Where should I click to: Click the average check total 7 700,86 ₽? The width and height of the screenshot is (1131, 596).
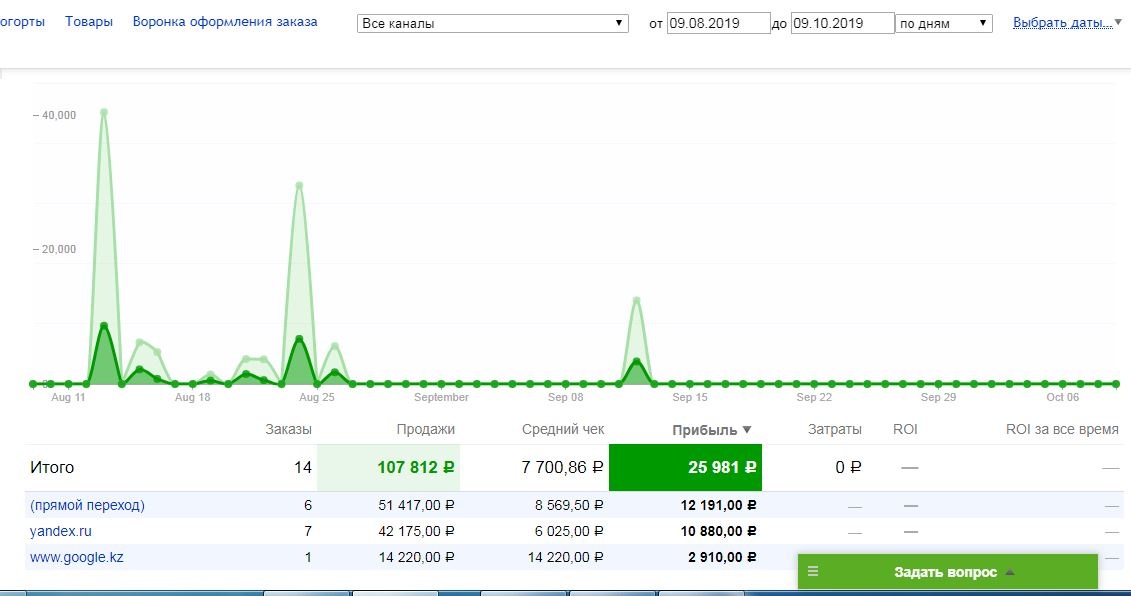pos(562,468)
